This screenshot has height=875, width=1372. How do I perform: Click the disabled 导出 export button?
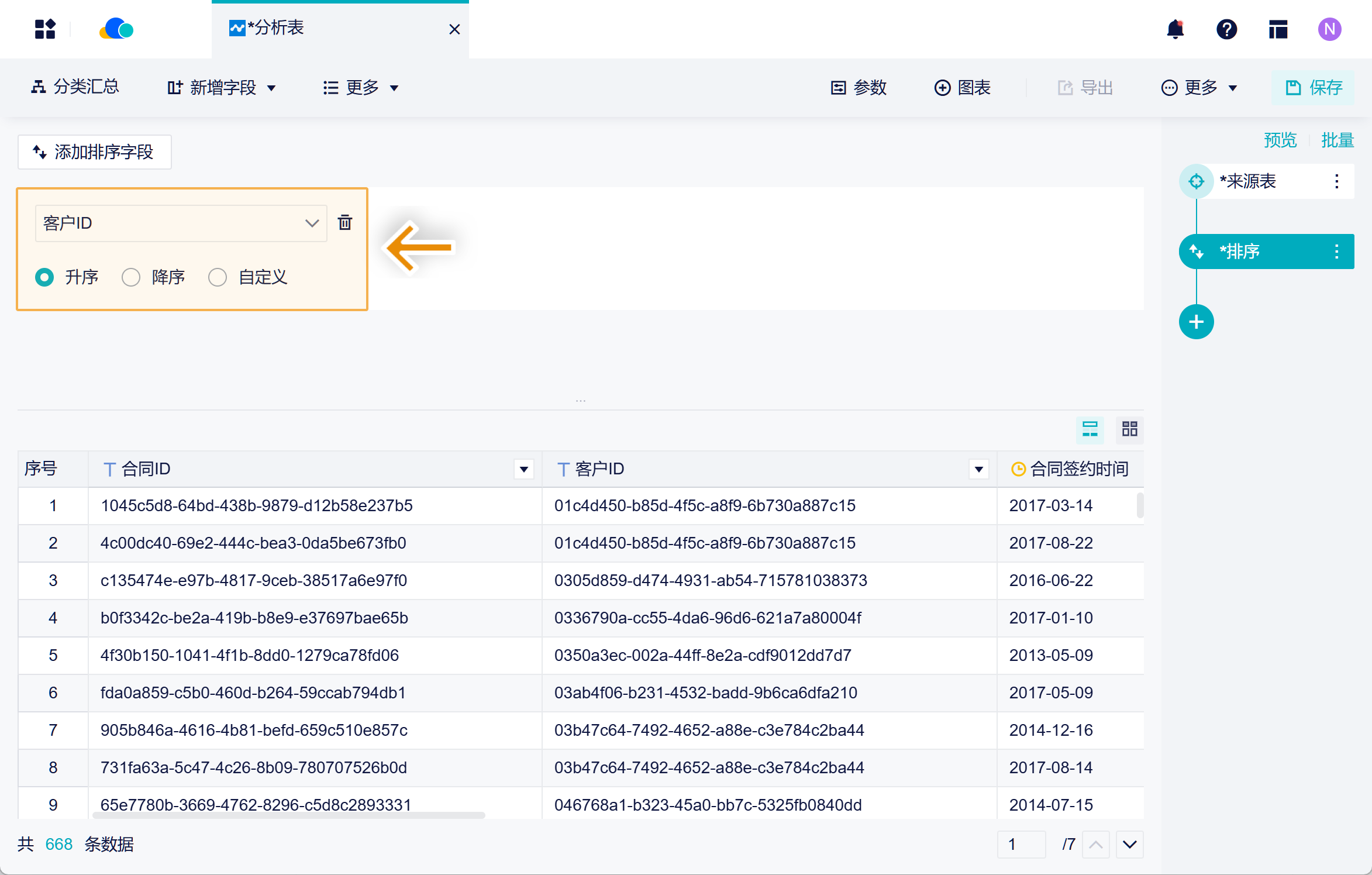pyautogui.click(x=1085, y=88)
